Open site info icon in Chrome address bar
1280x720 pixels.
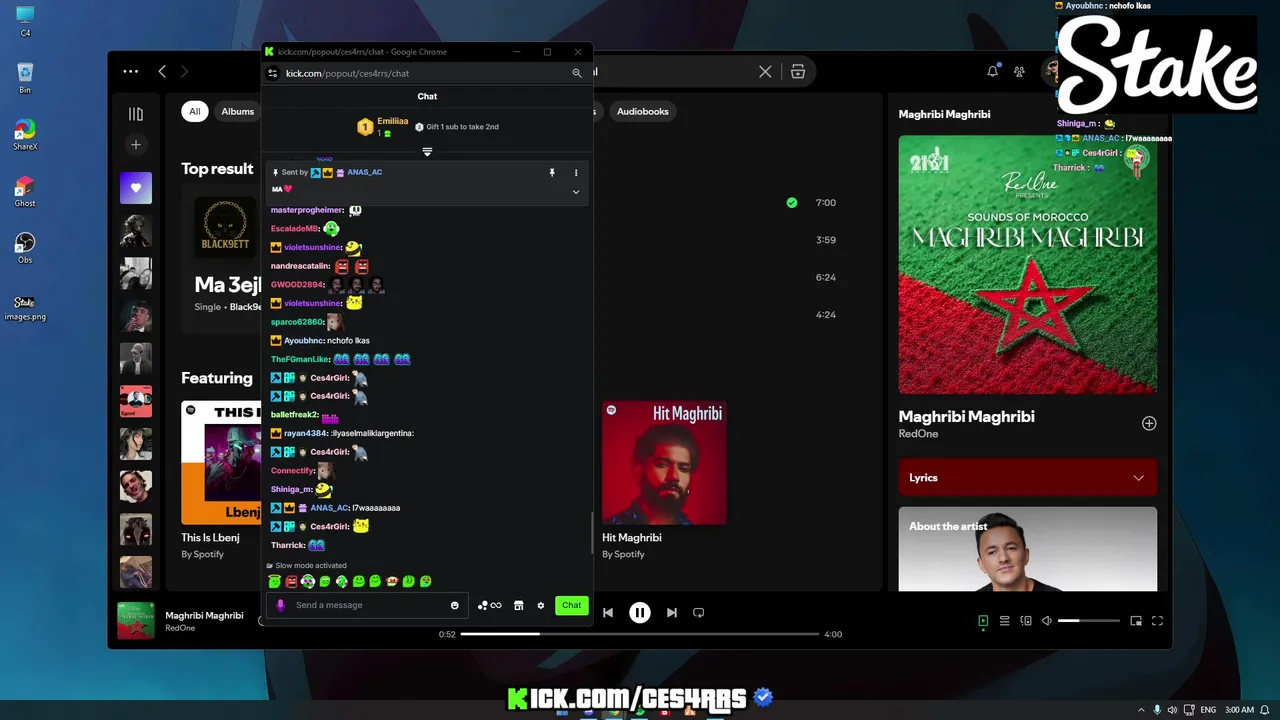pyautogui.click(x=272, y=73)
